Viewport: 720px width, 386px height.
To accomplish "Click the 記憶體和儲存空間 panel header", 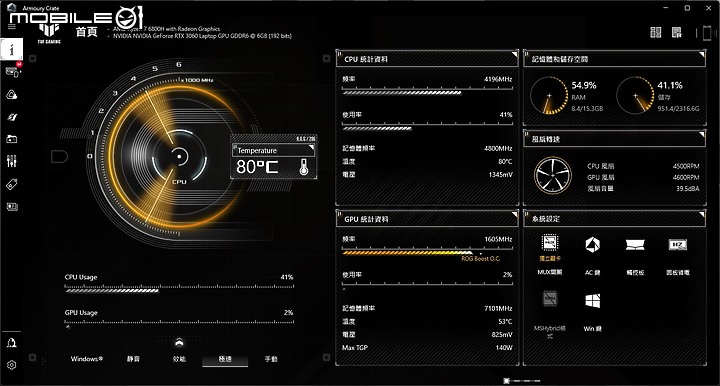I will coord(614,59).
